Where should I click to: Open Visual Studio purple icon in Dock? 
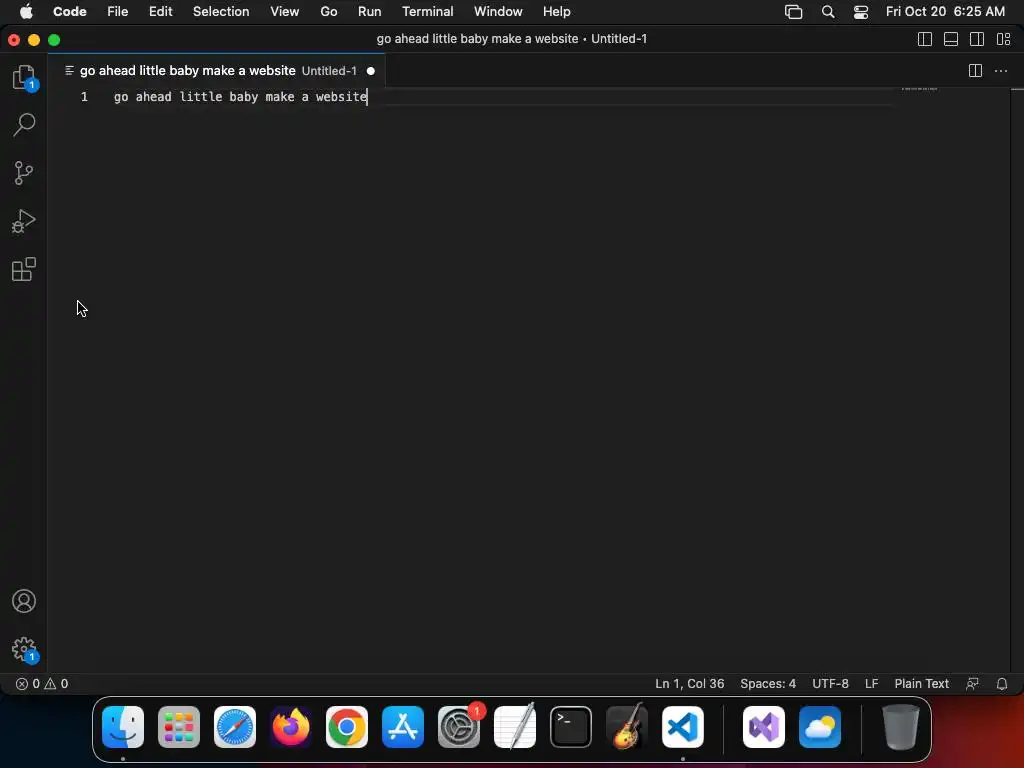pyautogui.click(x=763, y=727)
